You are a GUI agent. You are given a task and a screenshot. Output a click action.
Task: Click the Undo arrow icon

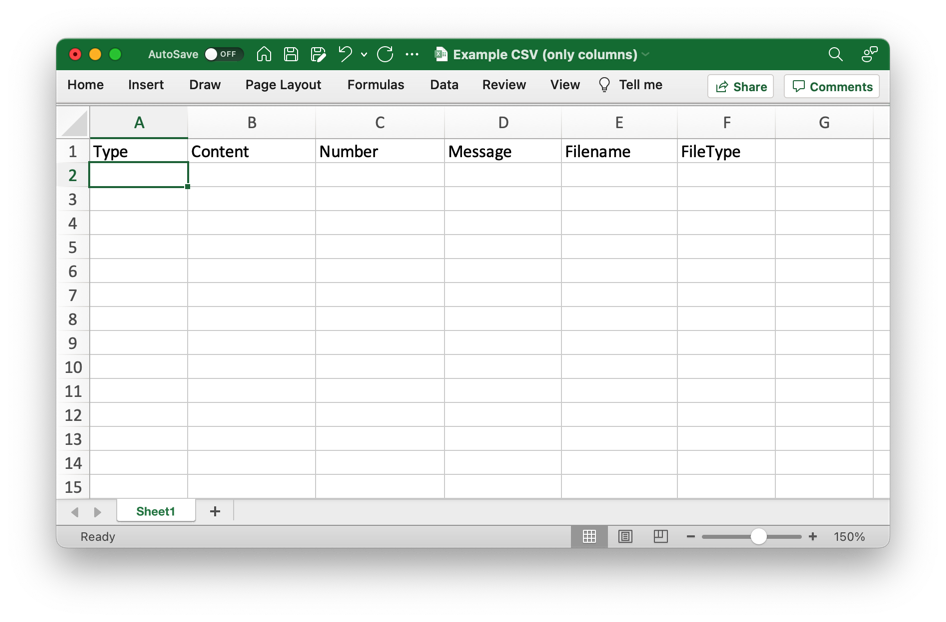coord(345,54)
